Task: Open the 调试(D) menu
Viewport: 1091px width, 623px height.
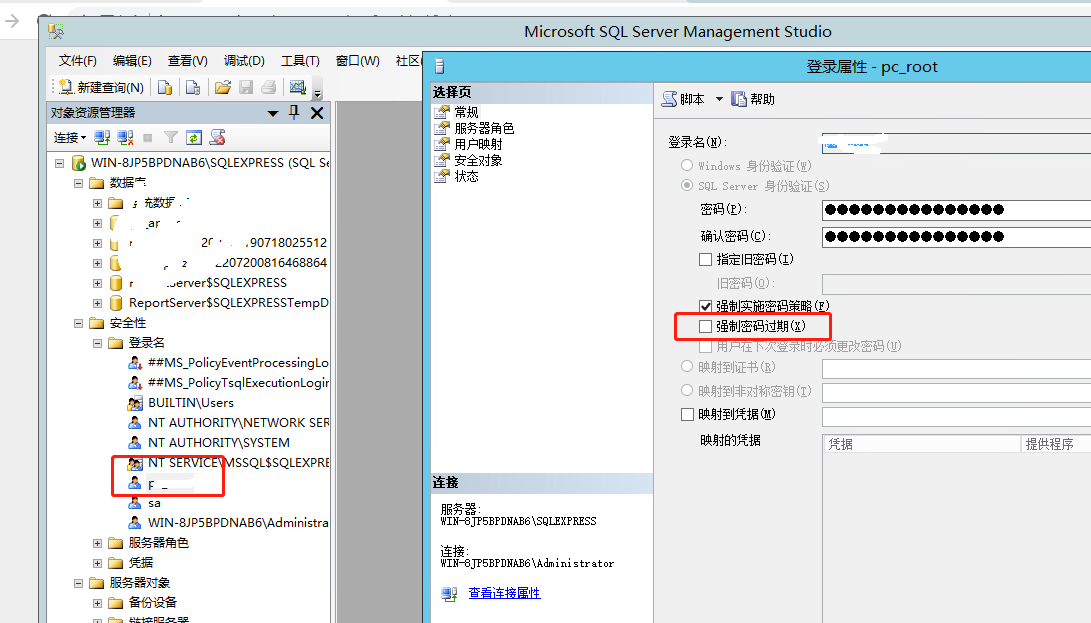Action: pyautogui.click(x=244, y=61)
